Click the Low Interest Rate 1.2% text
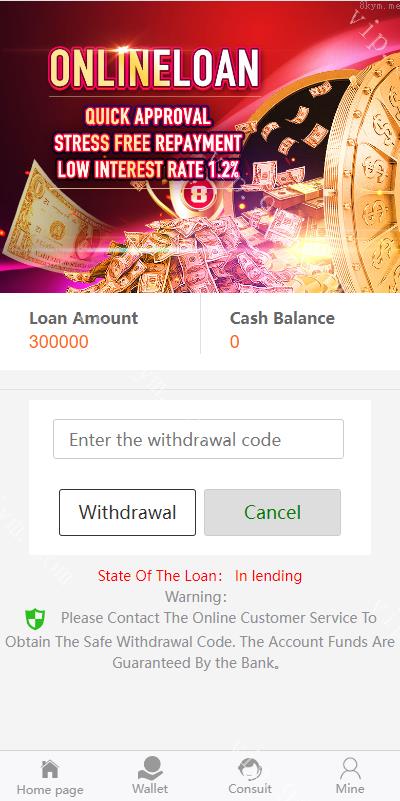Image resolution: width=400 pixels, height=801 pixels. (x=148, y=170)
